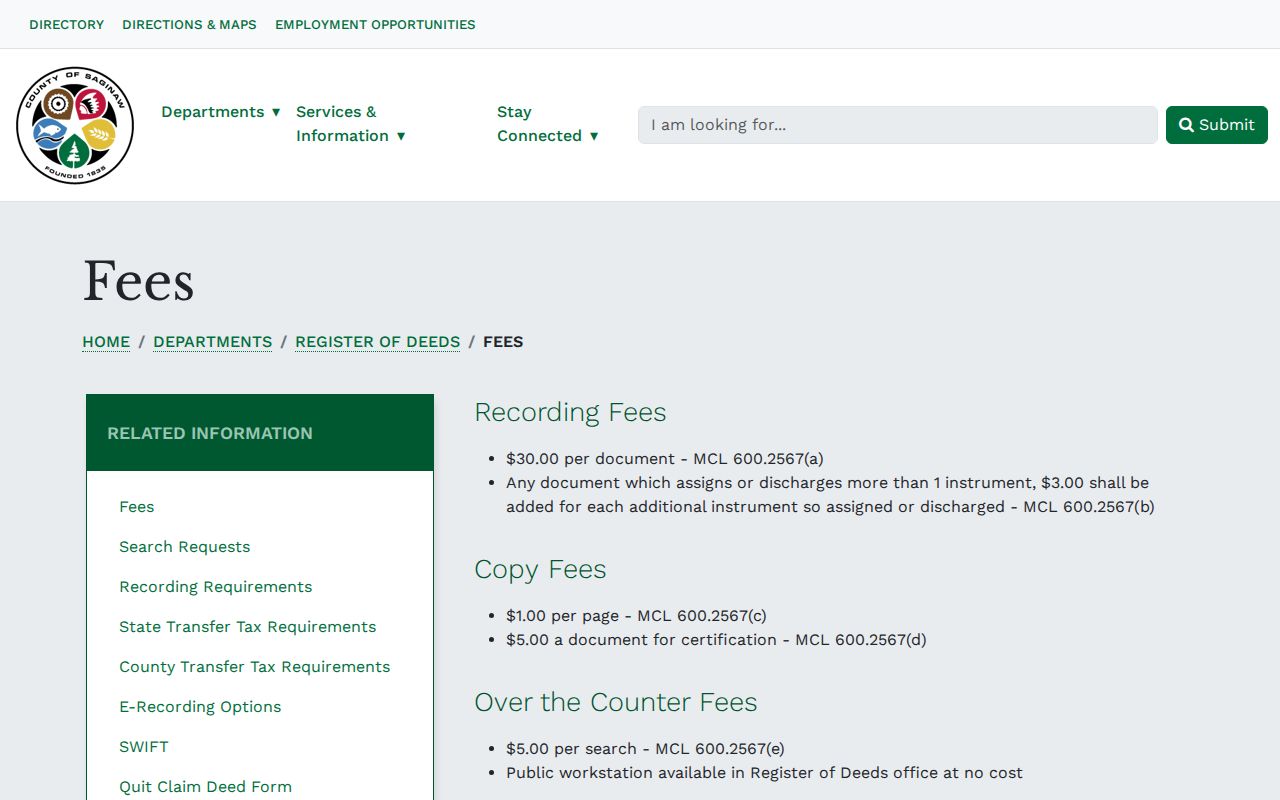This screenshot has height=800, width=1280.
Task: View State Transfer Tax Requirements
Action: (248, 627)
